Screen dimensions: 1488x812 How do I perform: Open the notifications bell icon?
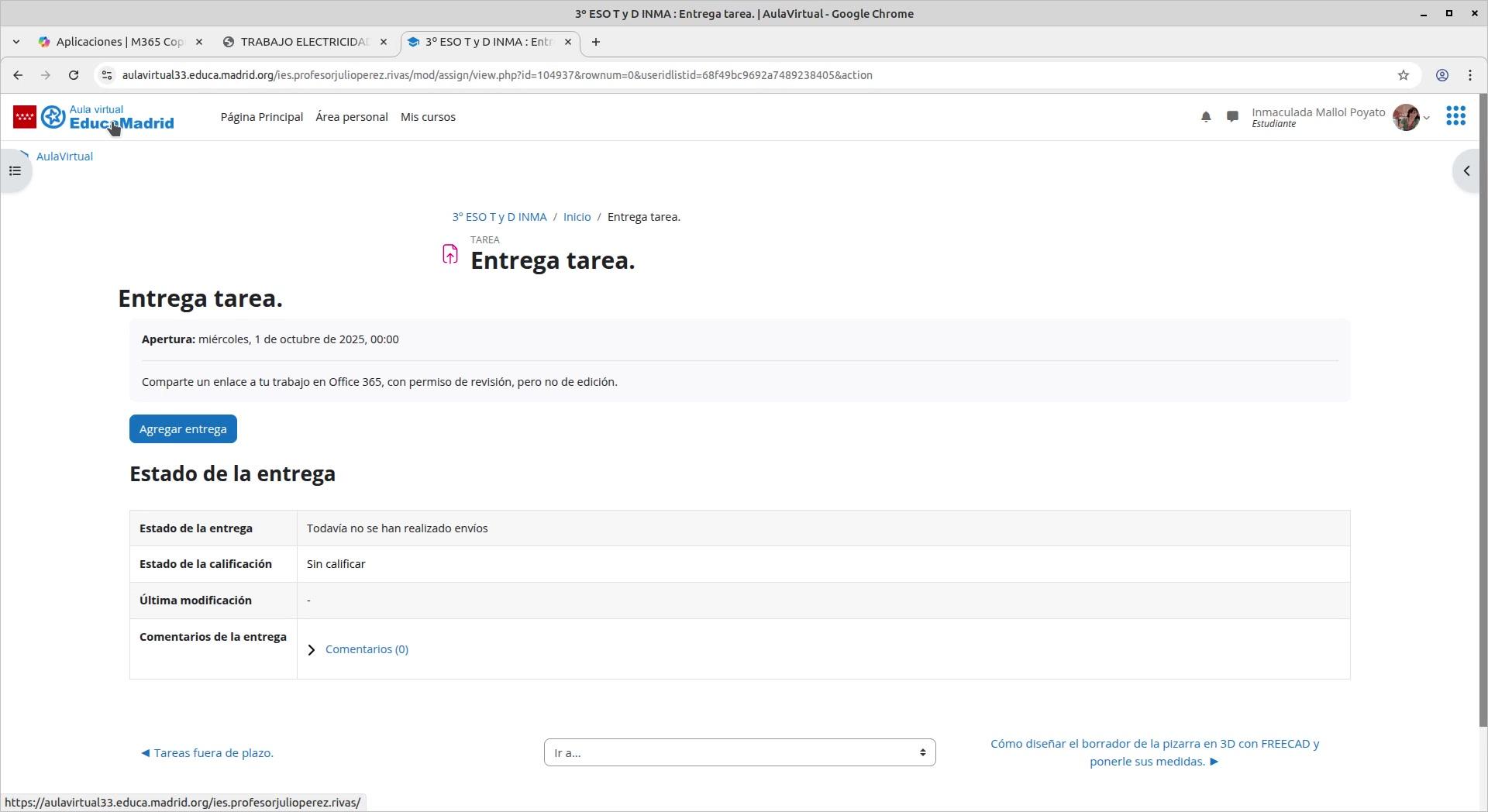[x=1206, y=117]
